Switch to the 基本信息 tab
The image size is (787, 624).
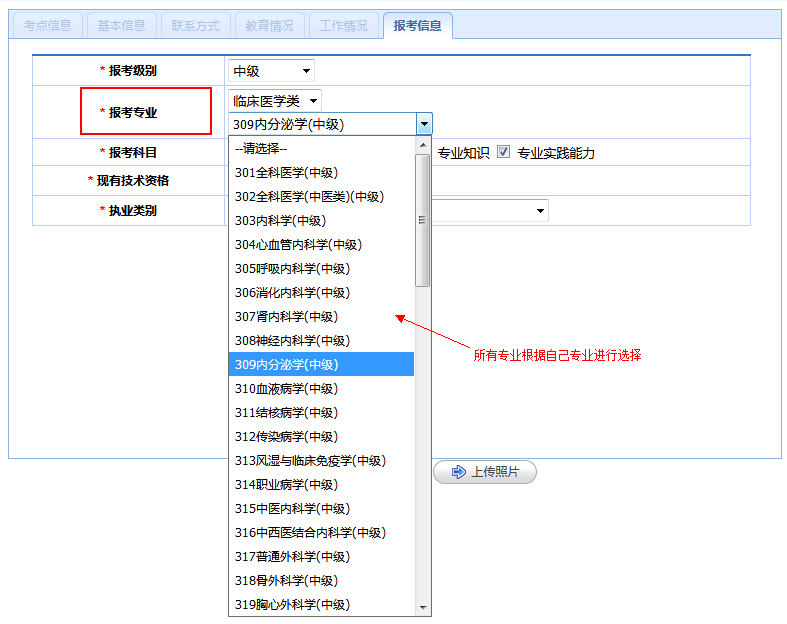(x=121, y=26)
